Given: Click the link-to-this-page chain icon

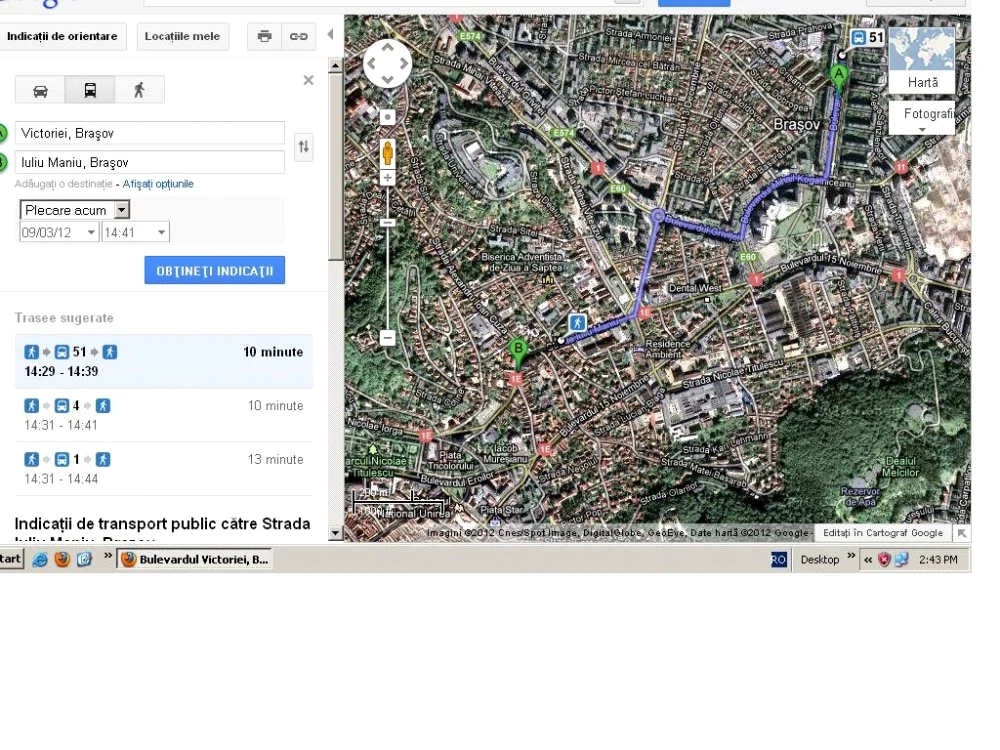Looking at the screenshot, I should coord(298,36).
